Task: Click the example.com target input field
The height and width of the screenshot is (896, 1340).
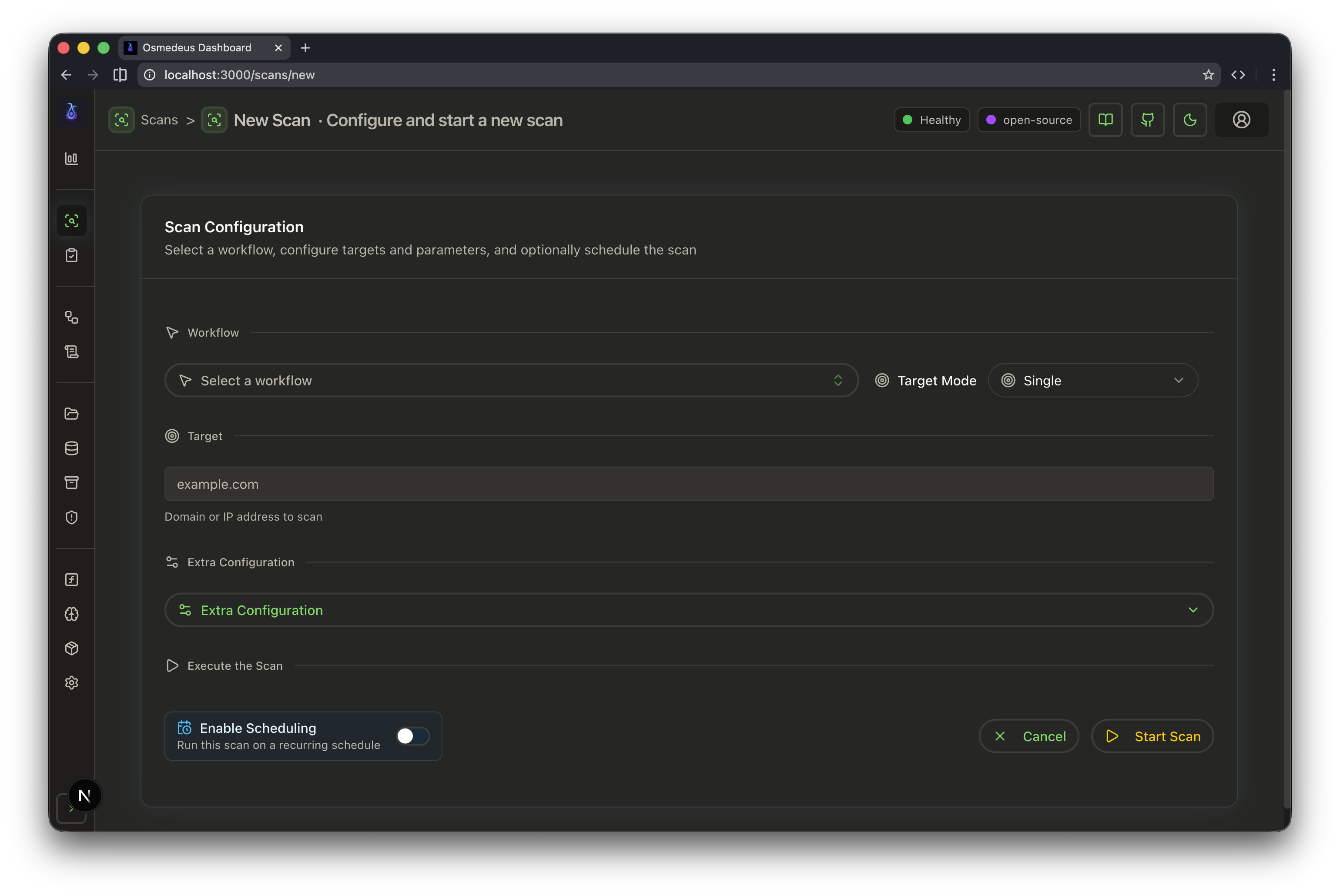Action: click(x=689, y=483)
